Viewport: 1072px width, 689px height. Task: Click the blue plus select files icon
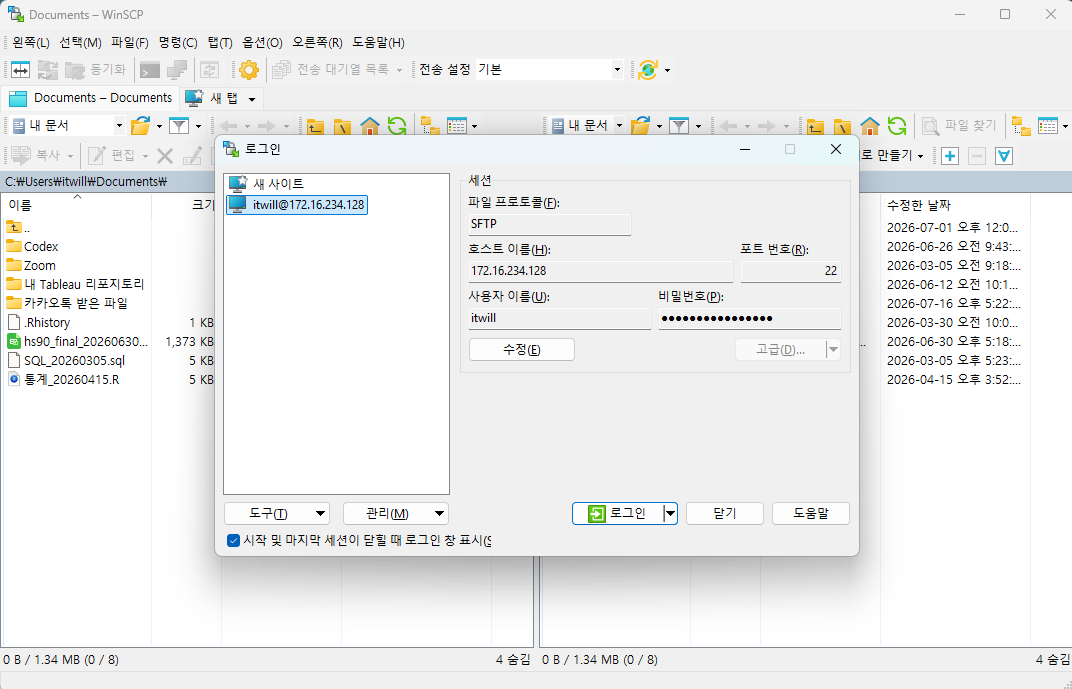950,156
